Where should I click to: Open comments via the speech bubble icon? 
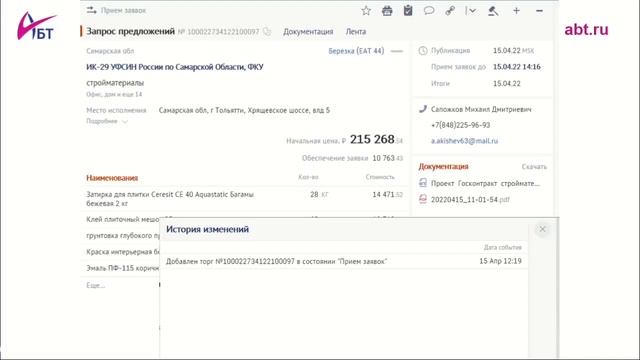[429, 11]
